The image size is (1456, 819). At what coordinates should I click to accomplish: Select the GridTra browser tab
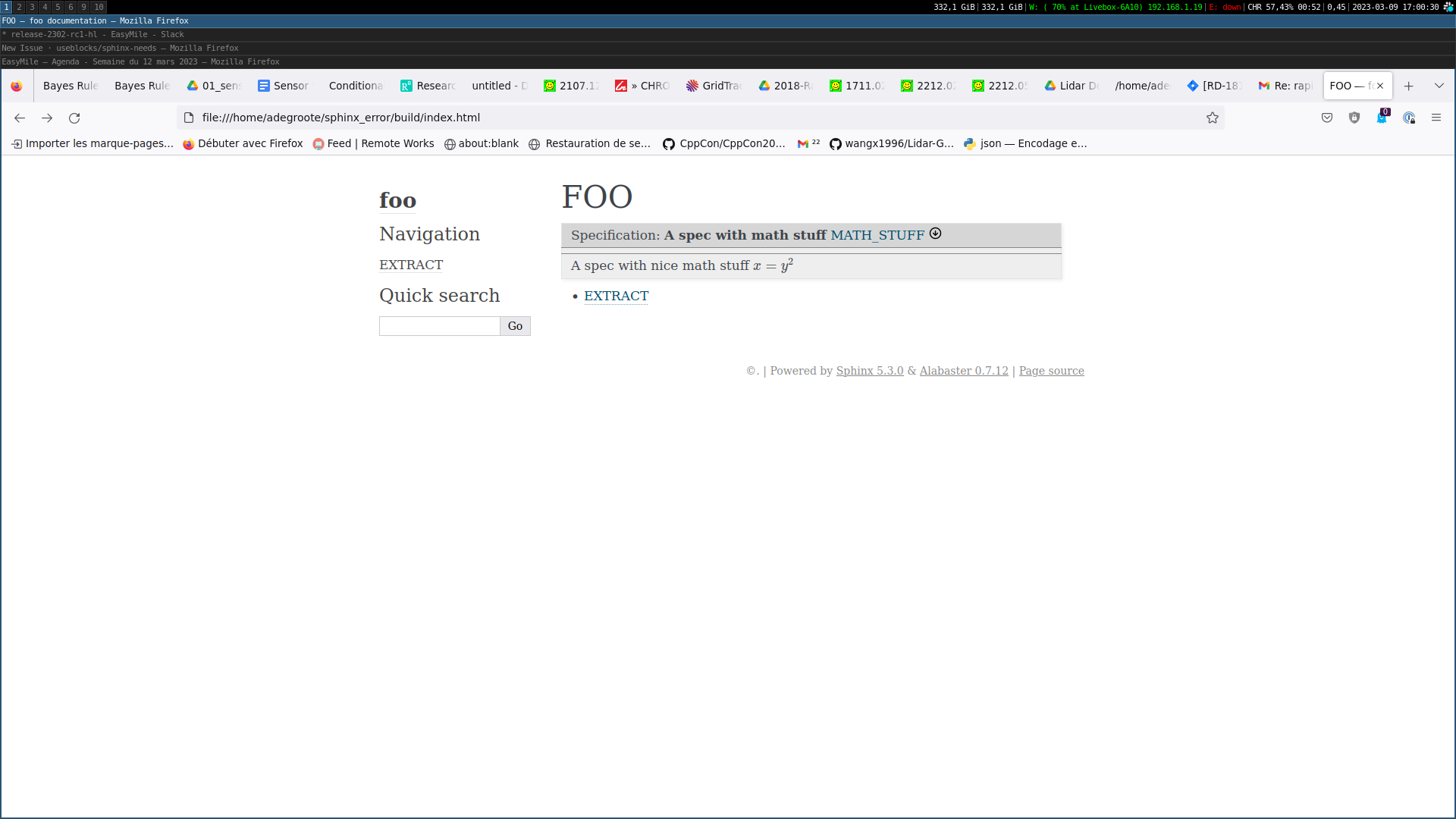click(x=713, y=86)
